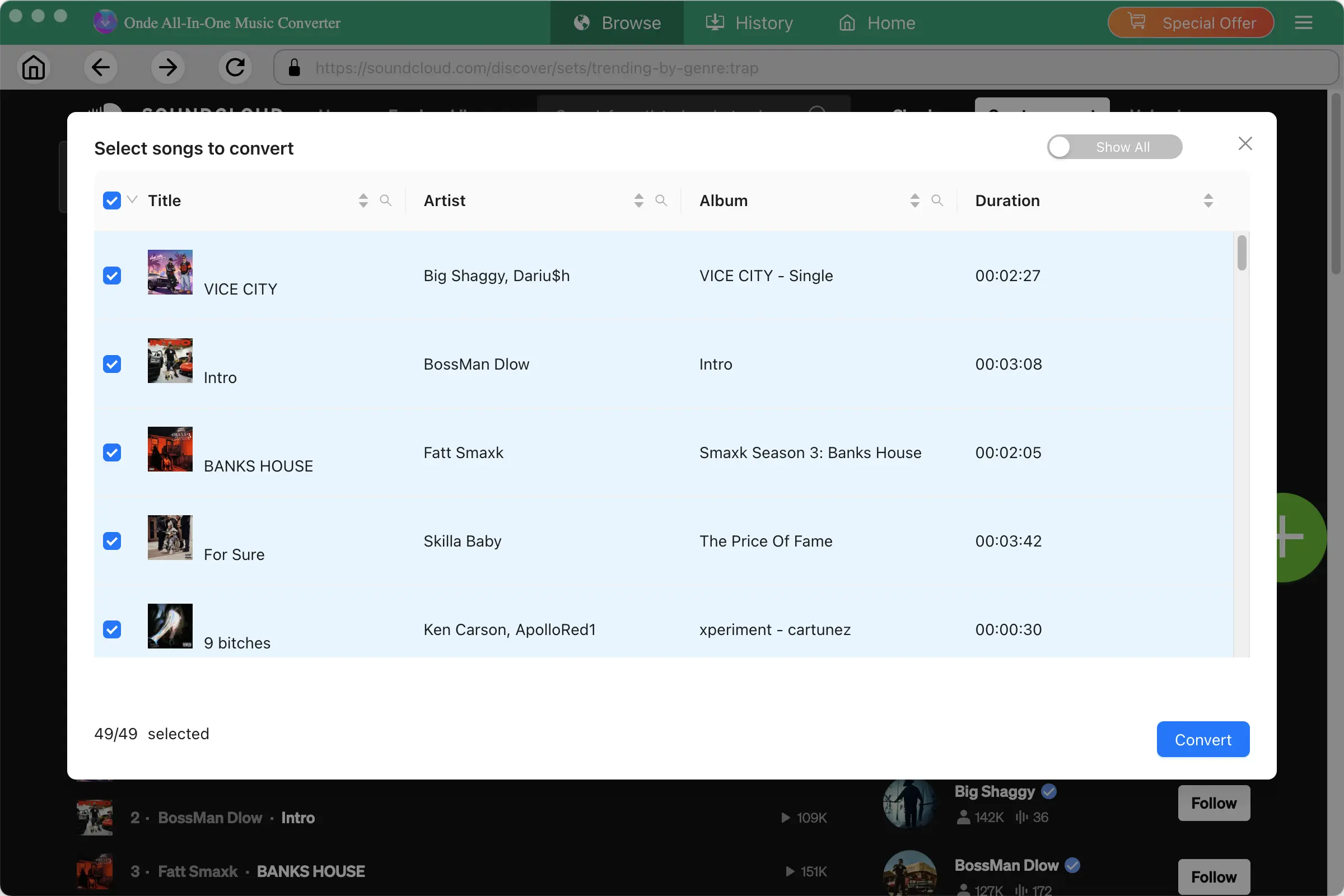Sort by Duration using sort arrows
This screenshot has width=1344, height=896.
click(1208, 200)
